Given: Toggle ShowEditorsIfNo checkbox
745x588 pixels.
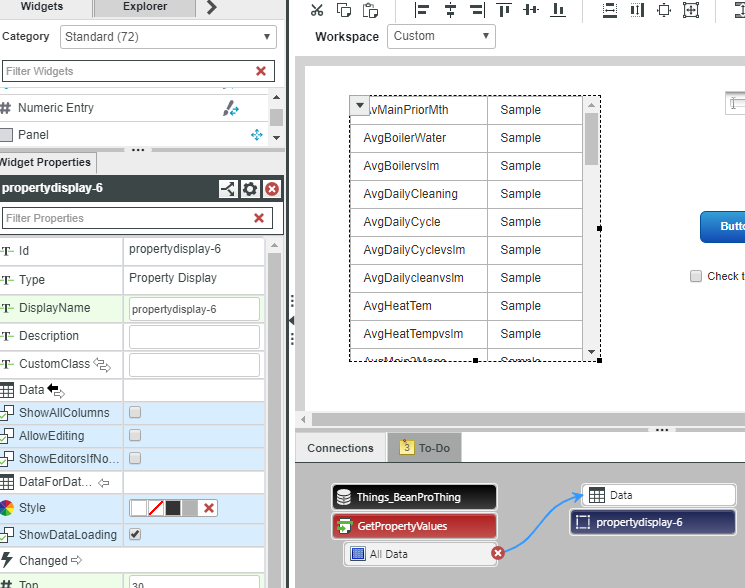Looking at the screenshot, I should 135,458.
